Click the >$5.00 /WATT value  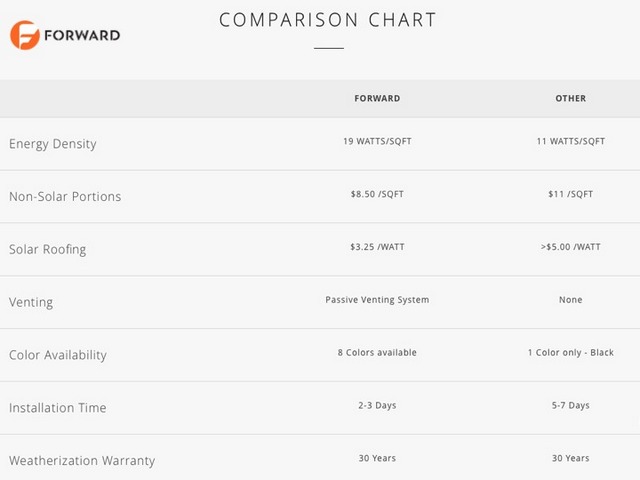[571, 247]
